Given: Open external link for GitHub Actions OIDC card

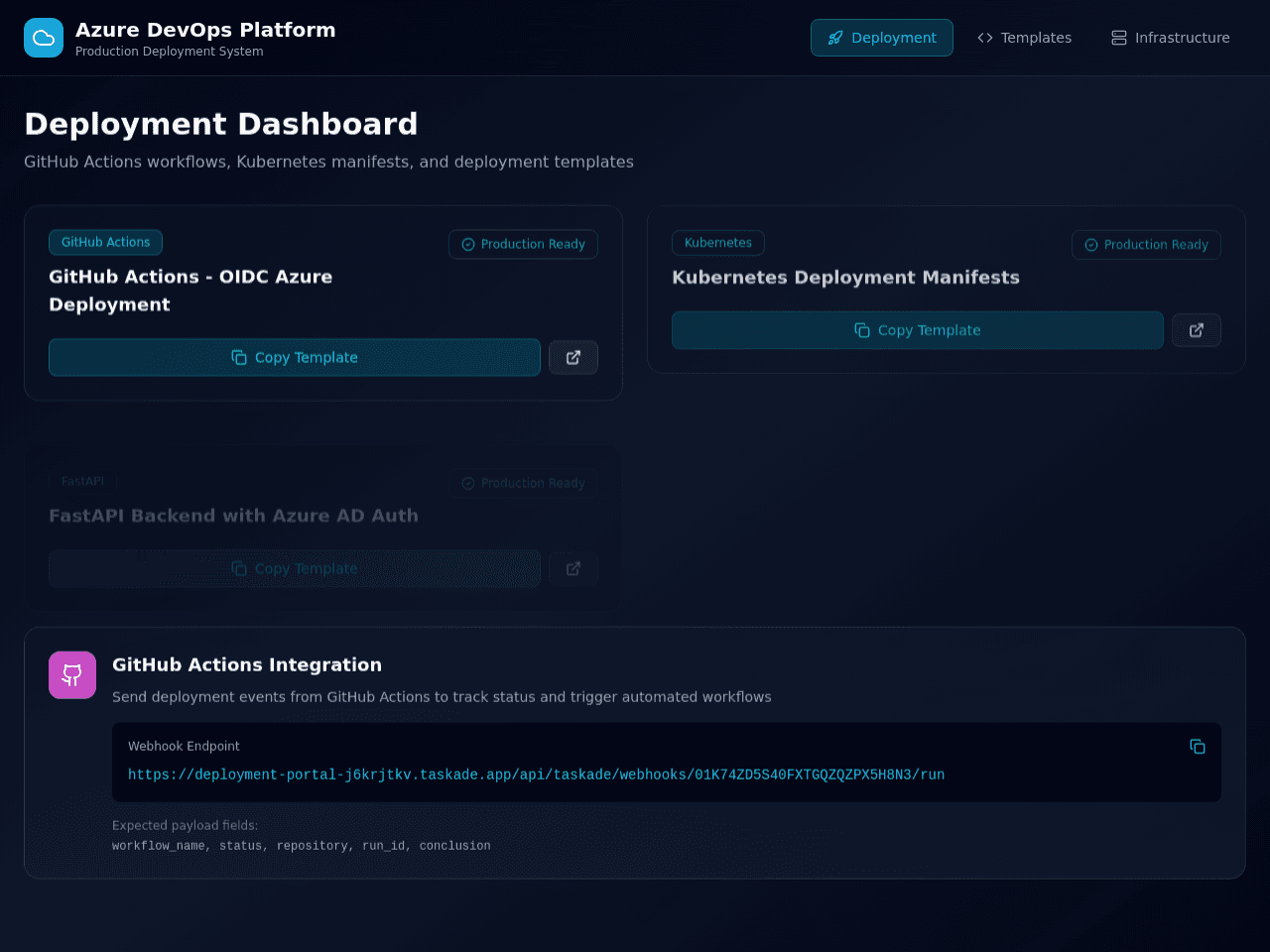Looking at the screenshot, I should click(573, 358).
